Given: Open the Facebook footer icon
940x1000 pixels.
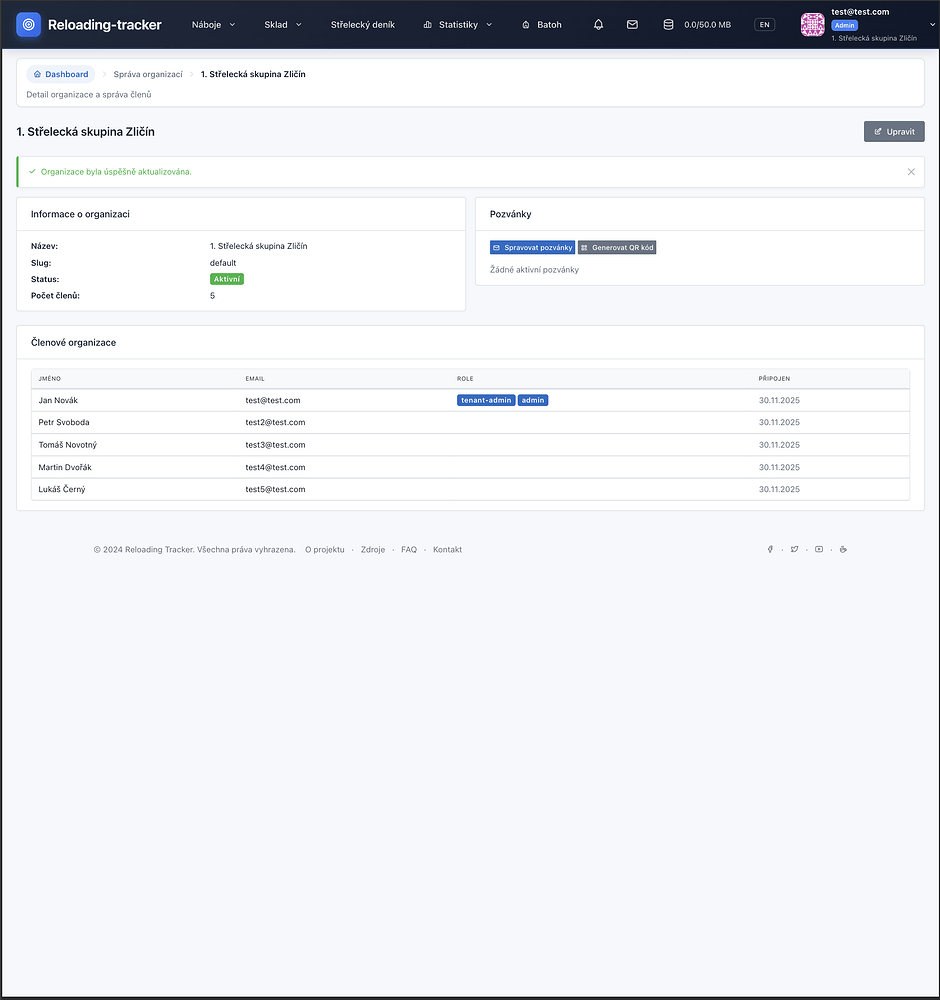Looking at the screenshot, I should coord(770,549).
